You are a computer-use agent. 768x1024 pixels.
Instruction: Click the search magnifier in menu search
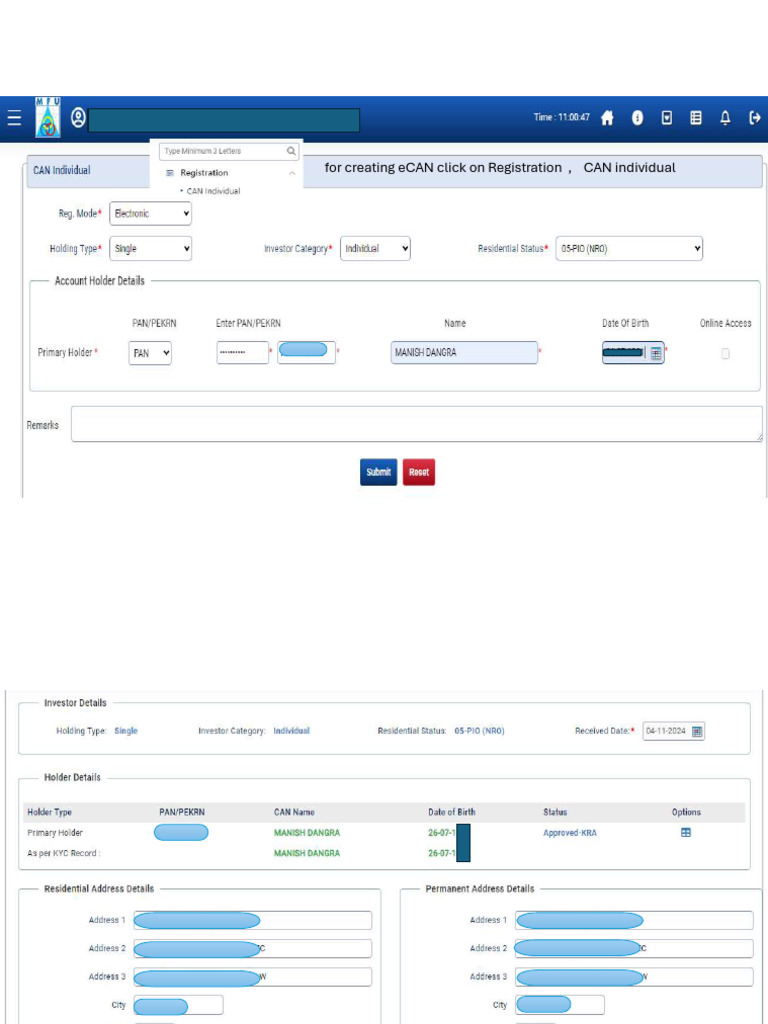point(291,151)
